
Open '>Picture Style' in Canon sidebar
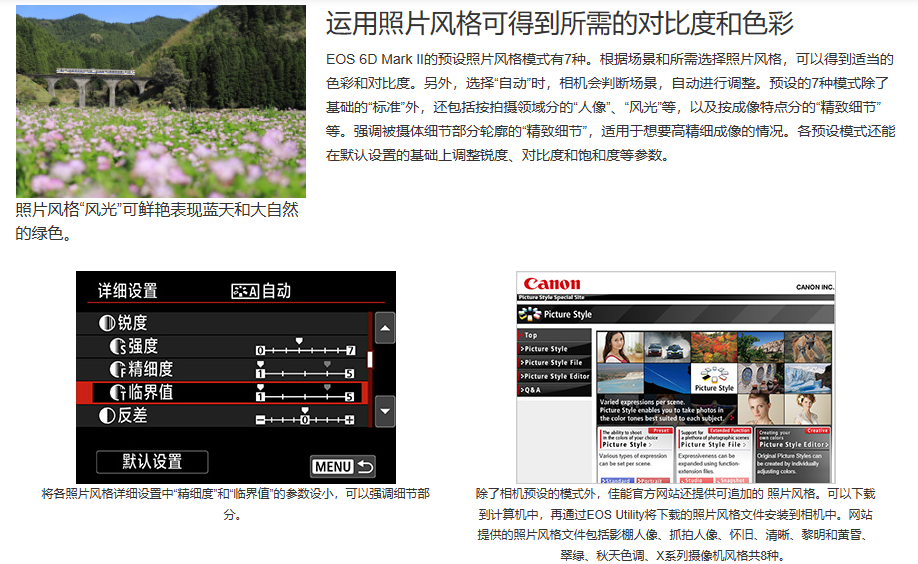click(x=554, y=349)
